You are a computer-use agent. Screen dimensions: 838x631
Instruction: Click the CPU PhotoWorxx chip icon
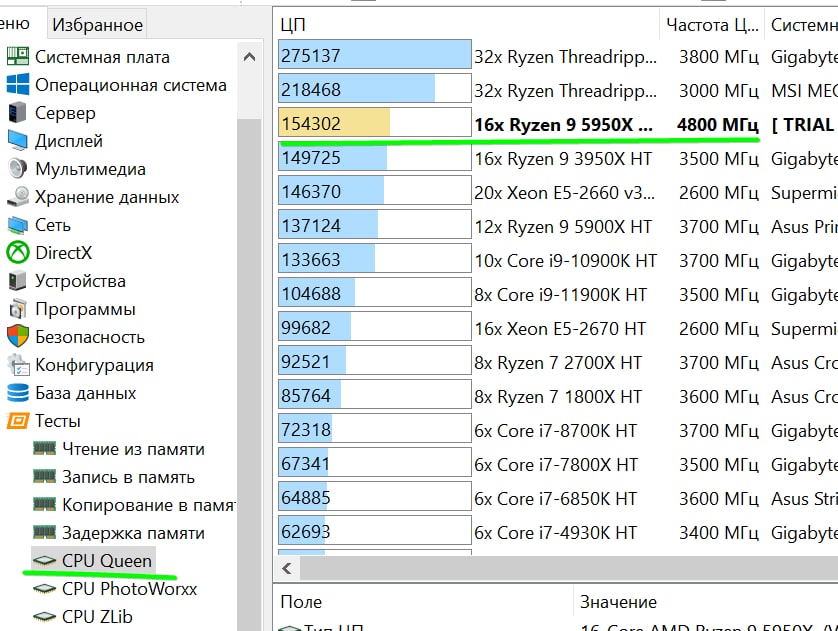[44, 589]
